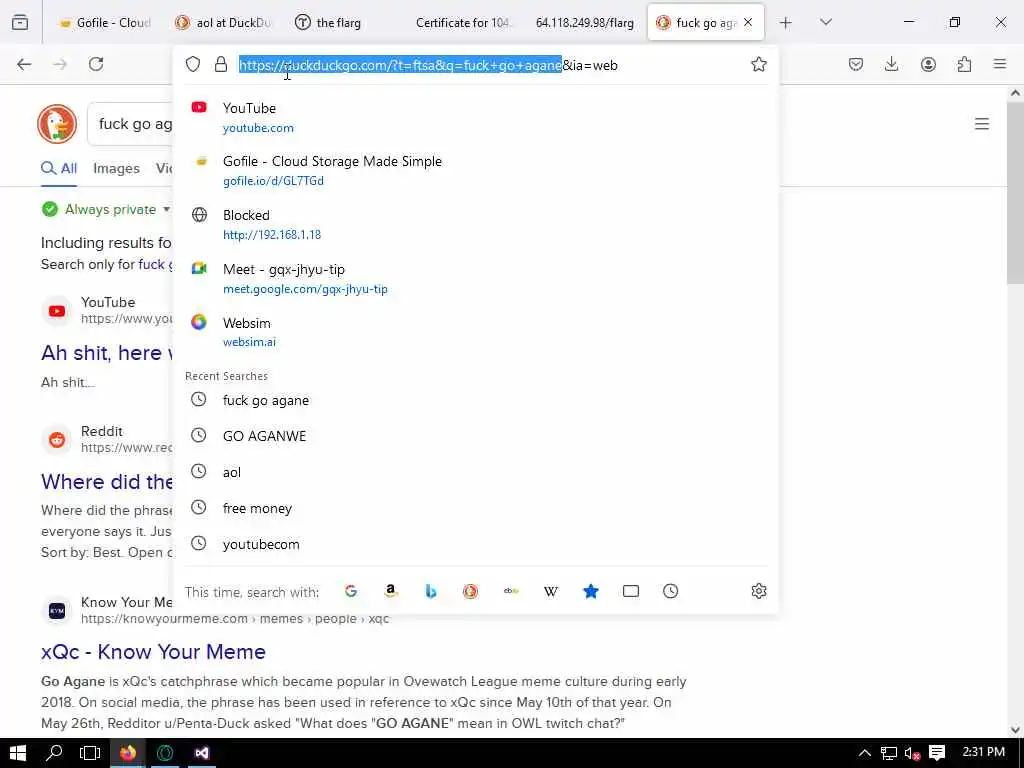Open the Downloads panel
Screen dimensions: 1024x768
tap(891, 64)
